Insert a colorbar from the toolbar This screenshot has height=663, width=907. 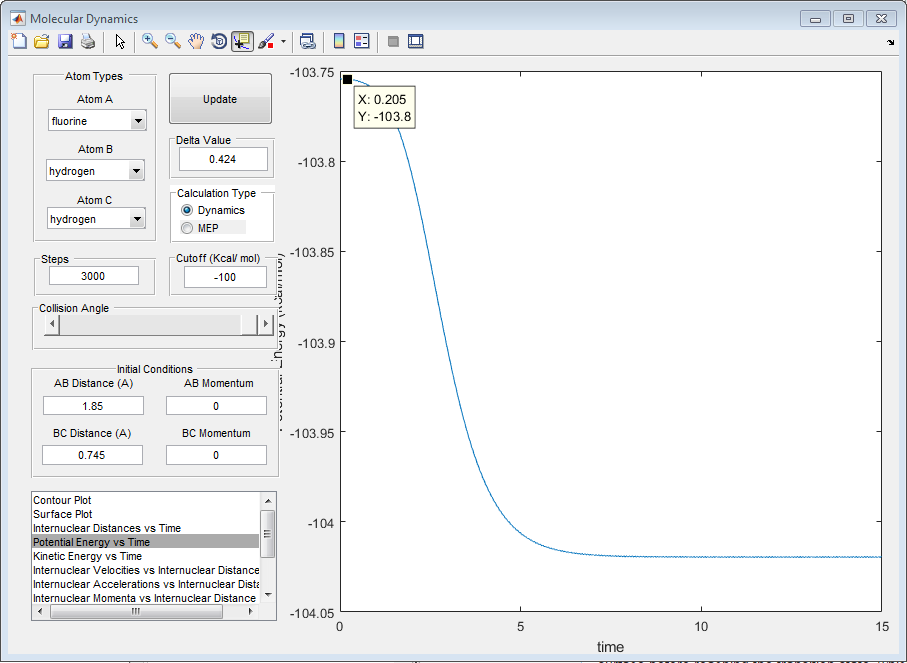(x=339, y=41)
